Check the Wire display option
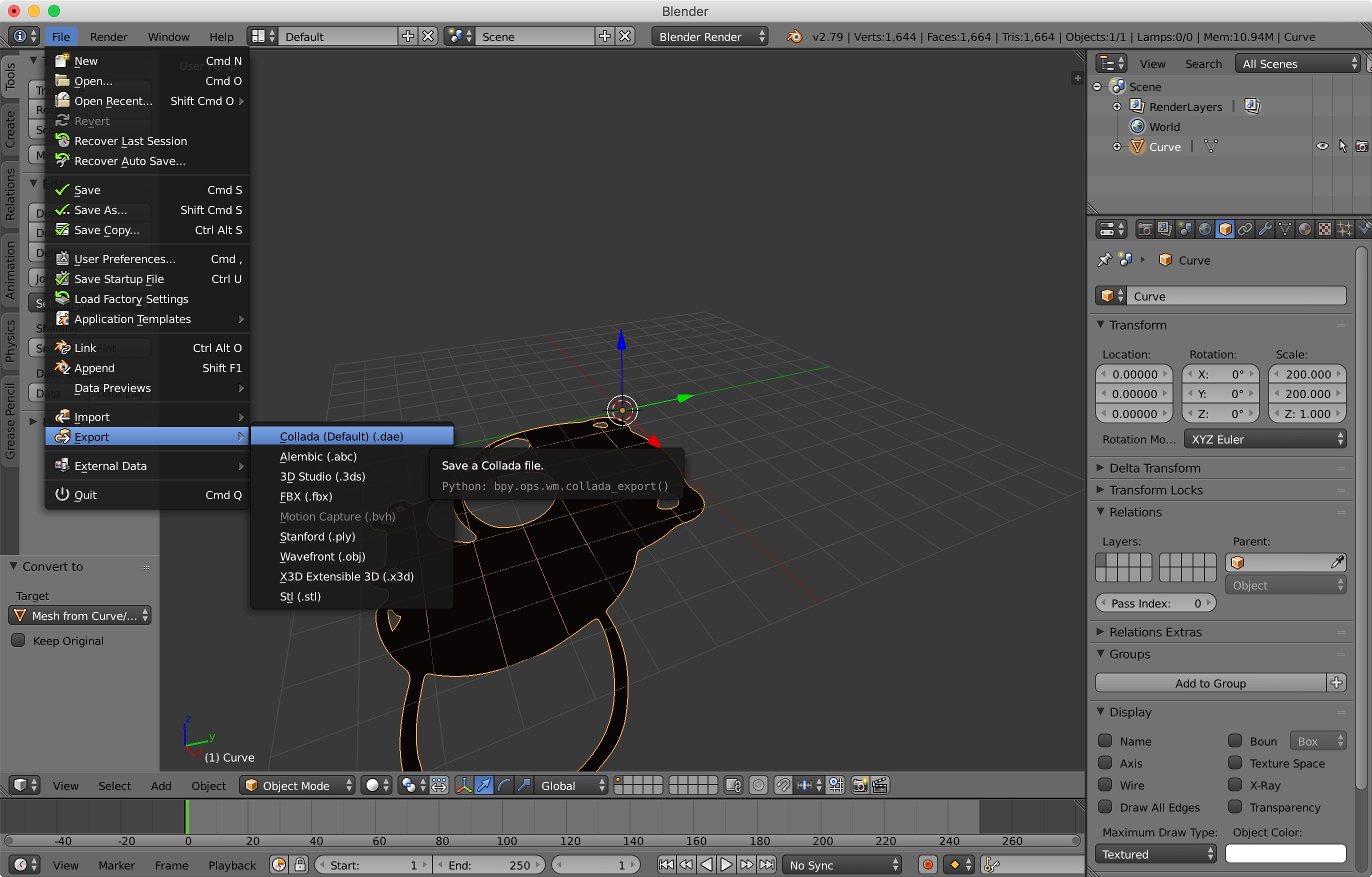The height and width of the screenshot is (877, 1372). click(x=1105, y=784)
